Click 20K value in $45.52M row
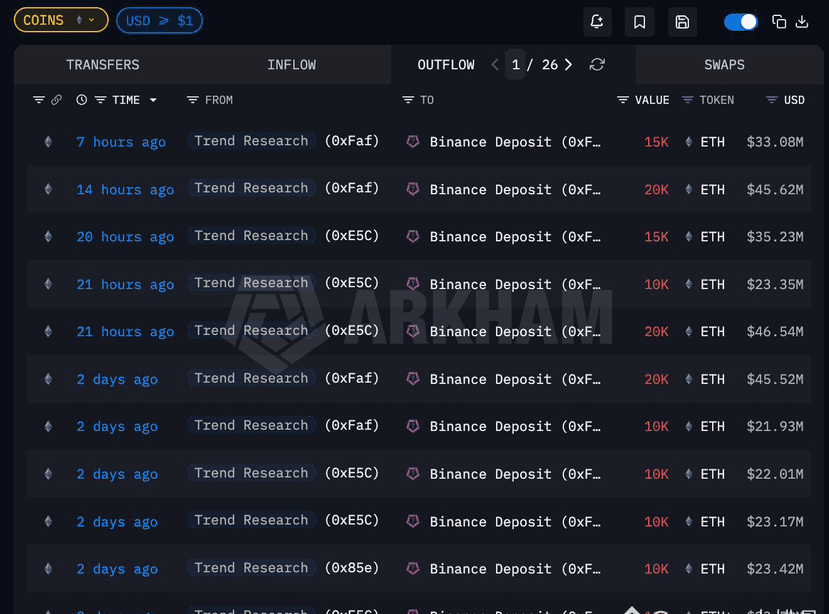The height and width of the screenshot is (614, 829). pyautogui.click(x=656, y=379)
